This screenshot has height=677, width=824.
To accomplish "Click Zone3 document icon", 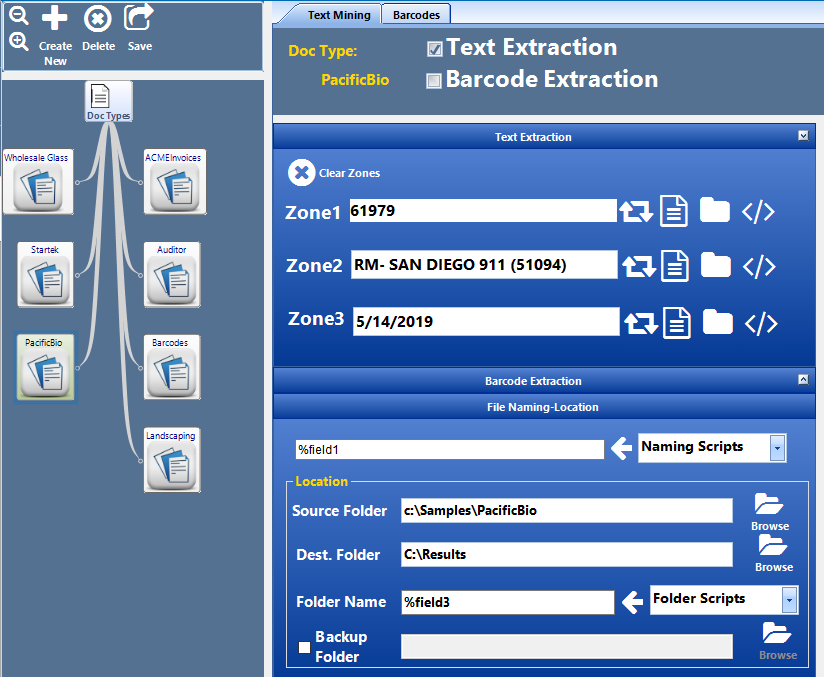I will [677, 323].
